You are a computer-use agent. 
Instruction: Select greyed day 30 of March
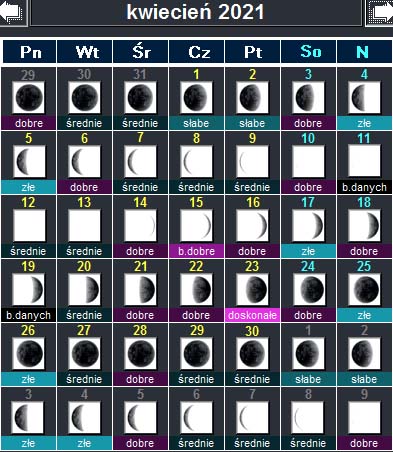point(84,74)
